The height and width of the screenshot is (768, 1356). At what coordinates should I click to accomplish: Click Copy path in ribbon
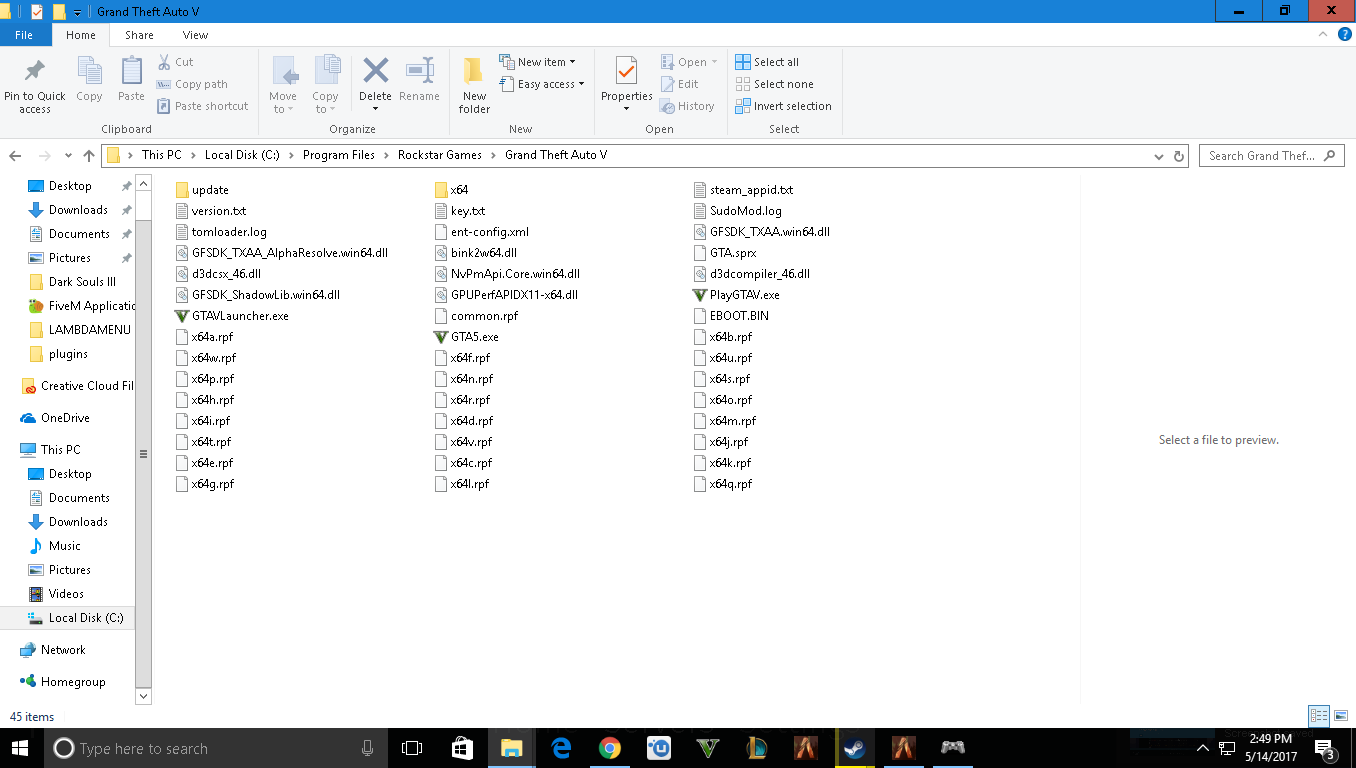[192, 84]
